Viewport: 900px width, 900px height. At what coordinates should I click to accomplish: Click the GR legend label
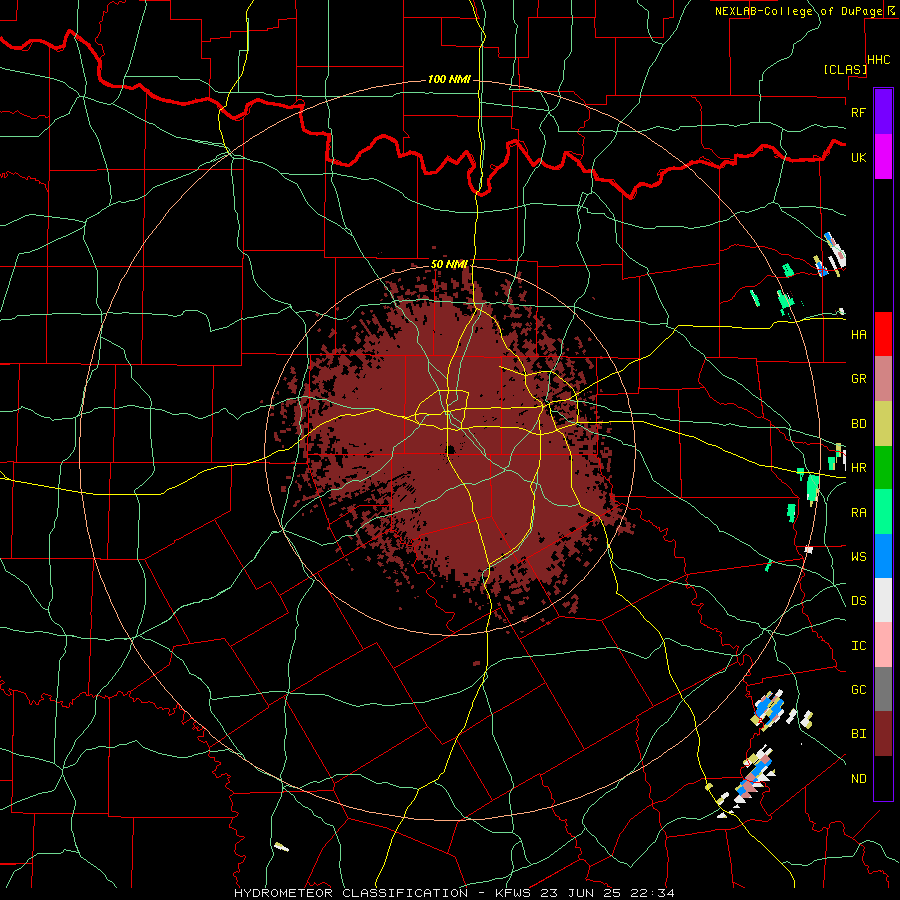pos(858,379)
